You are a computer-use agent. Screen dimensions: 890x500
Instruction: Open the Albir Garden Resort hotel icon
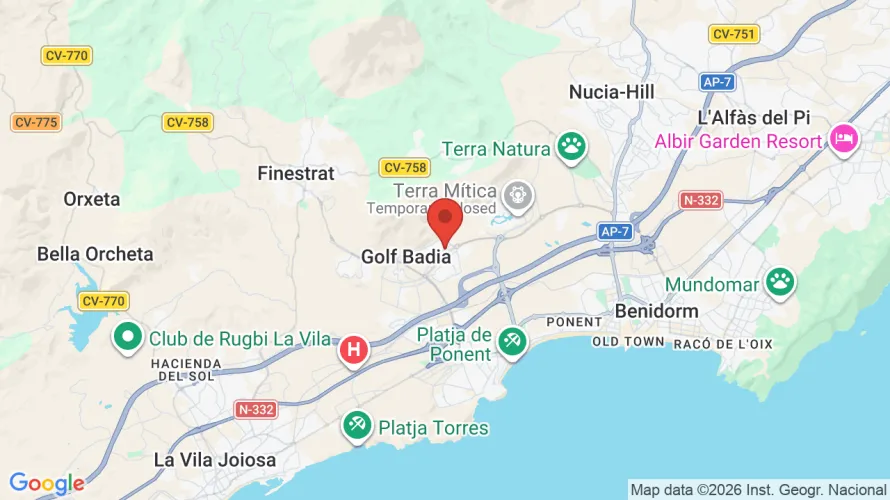pos(844,140)
